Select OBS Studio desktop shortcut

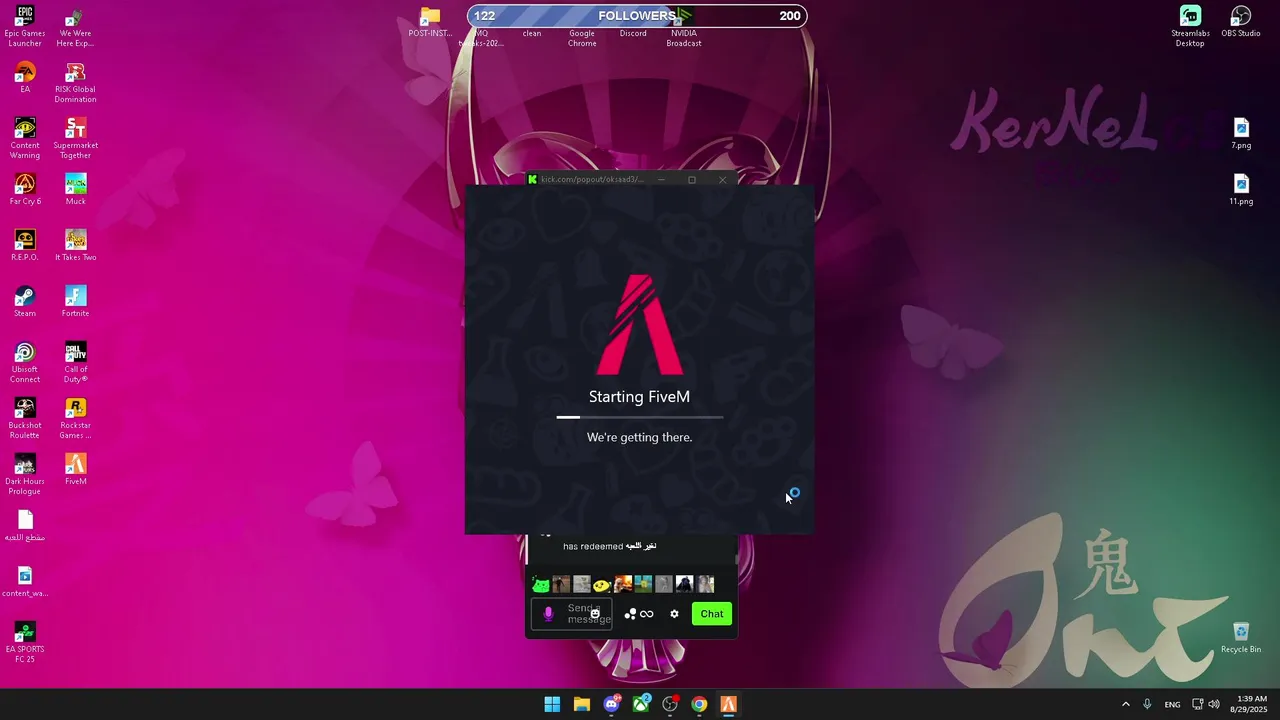[x=1241, y=22]
